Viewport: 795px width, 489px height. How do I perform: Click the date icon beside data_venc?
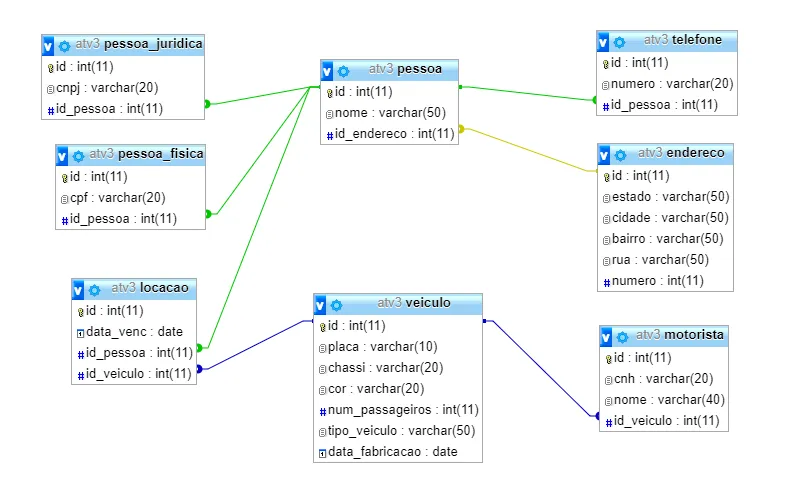[81, 332]
